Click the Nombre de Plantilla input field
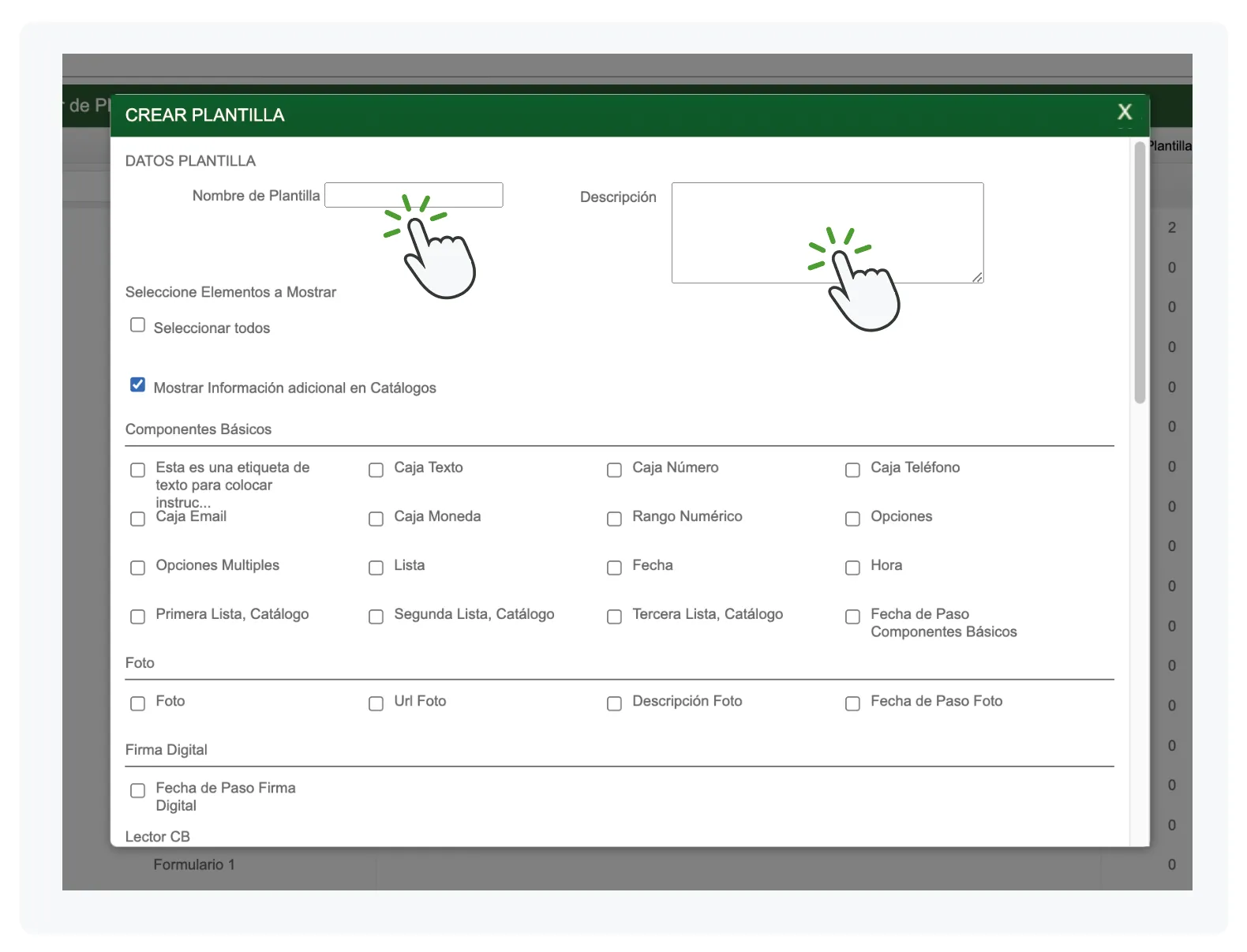The image size is (1247, 952). [x=414, y=195]
